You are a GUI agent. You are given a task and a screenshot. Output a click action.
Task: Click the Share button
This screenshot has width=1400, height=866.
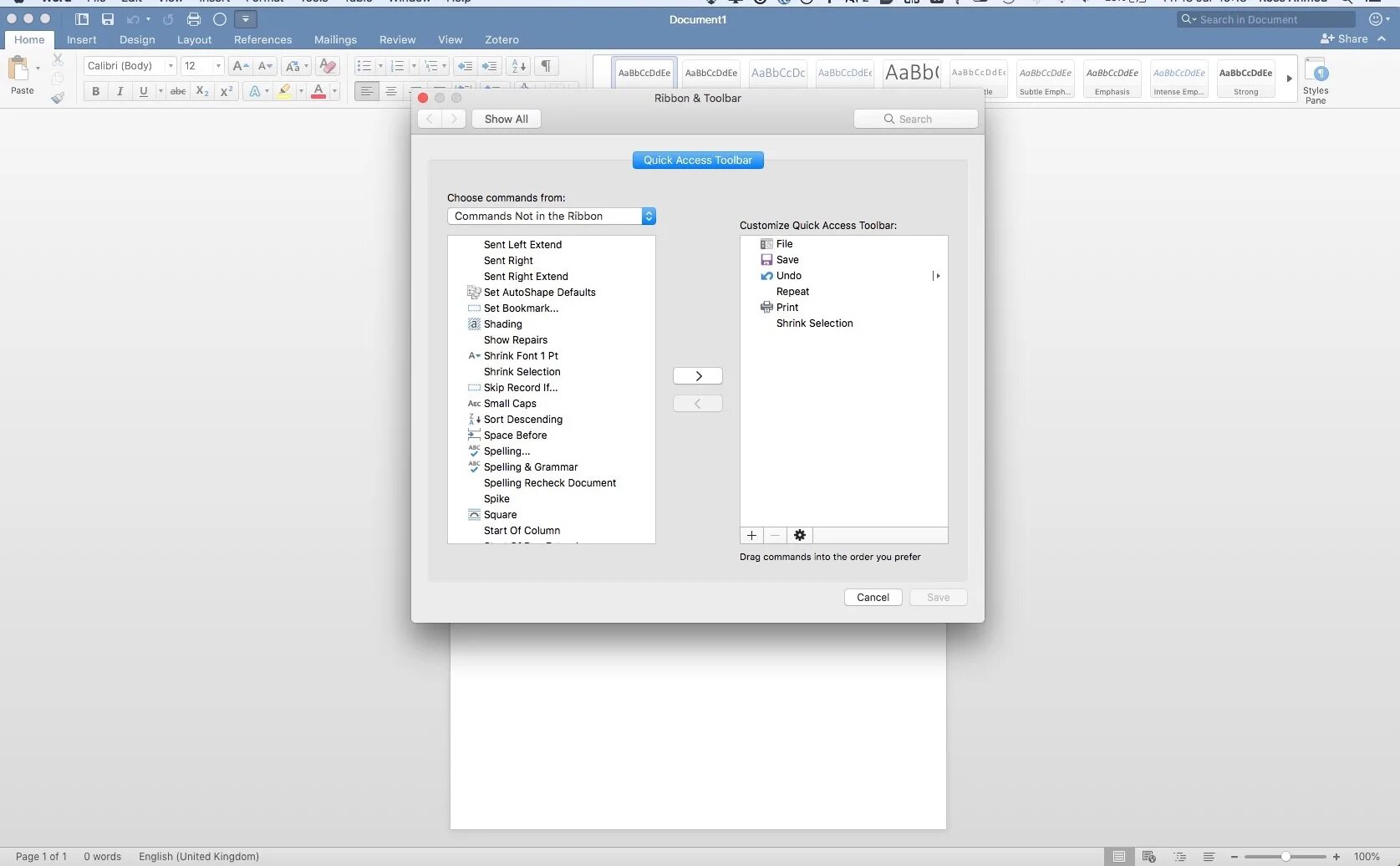tap(1344, 39)
